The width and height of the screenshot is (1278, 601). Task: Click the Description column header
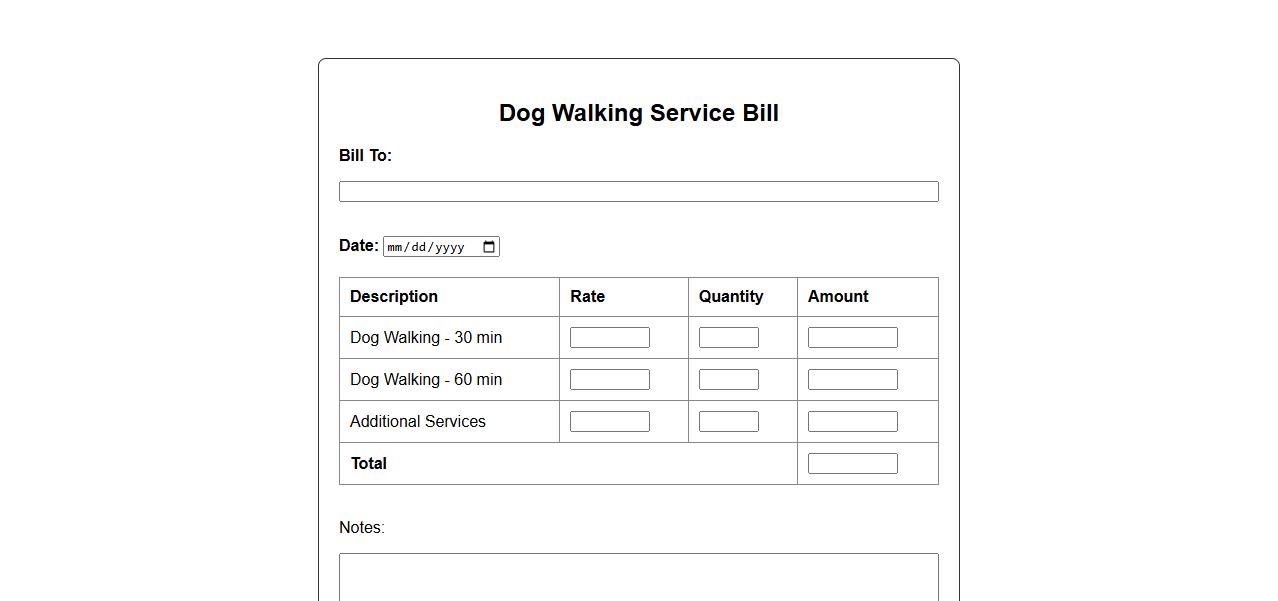pos(394,297)
